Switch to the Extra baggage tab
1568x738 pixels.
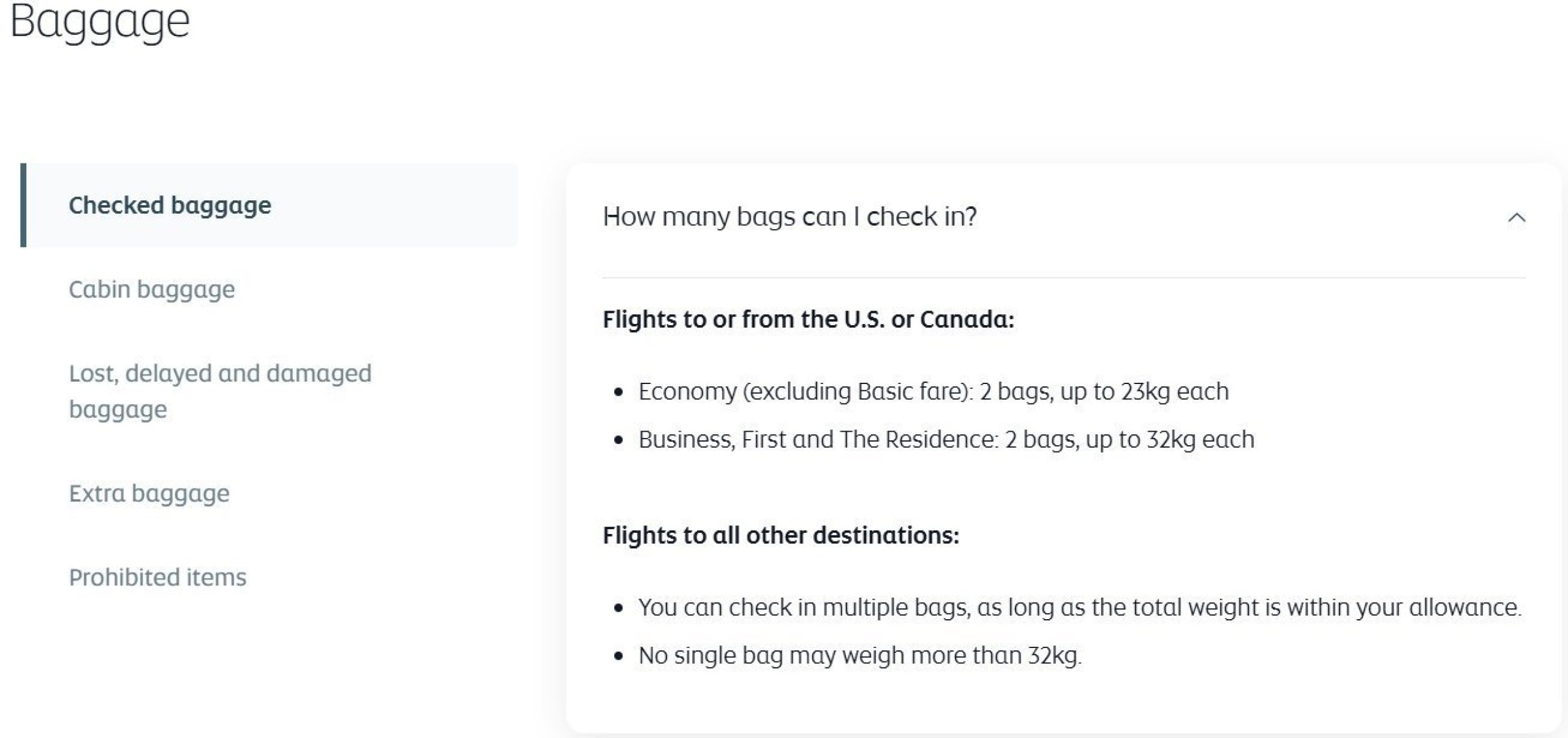pos(149,493)
